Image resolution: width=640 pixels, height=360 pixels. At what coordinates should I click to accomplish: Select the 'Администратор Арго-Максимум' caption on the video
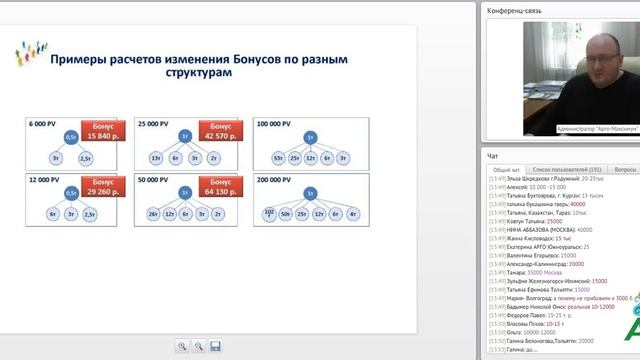598,129
